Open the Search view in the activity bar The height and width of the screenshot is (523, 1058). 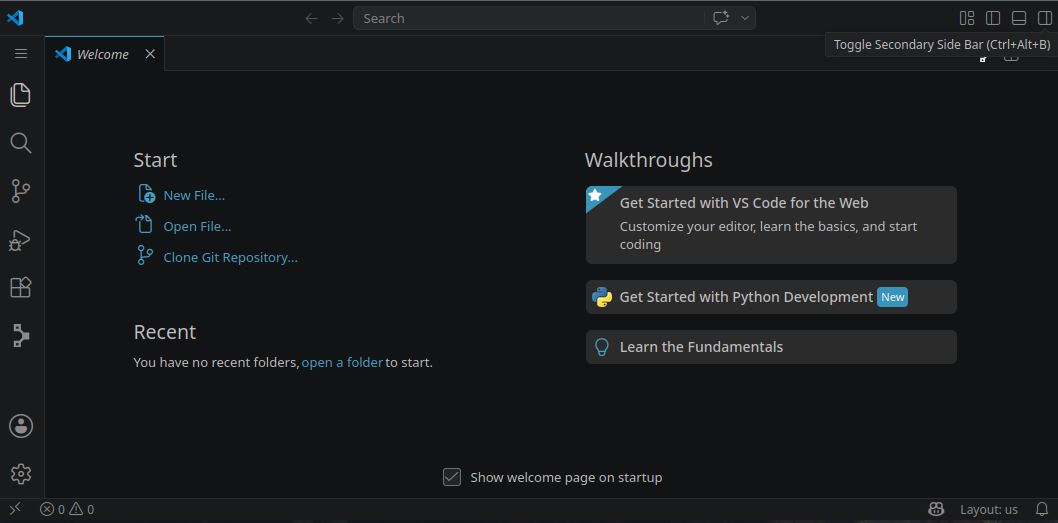pos(21,143)
